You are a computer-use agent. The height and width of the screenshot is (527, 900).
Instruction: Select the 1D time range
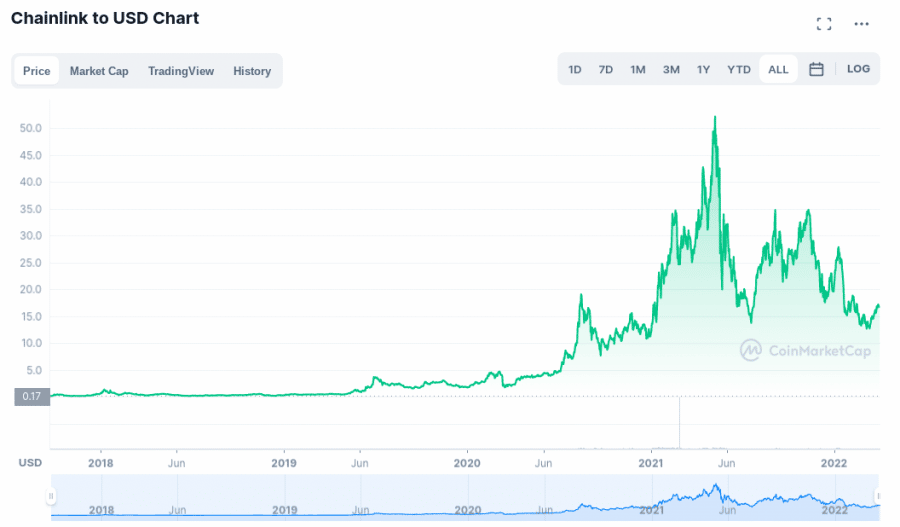tap(575, 69)
